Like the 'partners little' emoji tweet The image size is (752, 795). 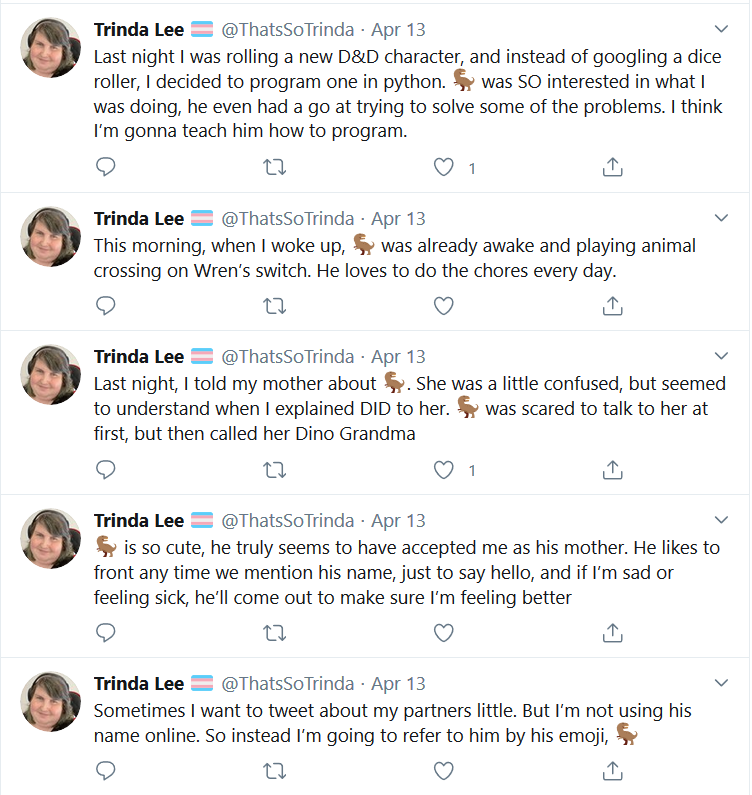(444, 771)
